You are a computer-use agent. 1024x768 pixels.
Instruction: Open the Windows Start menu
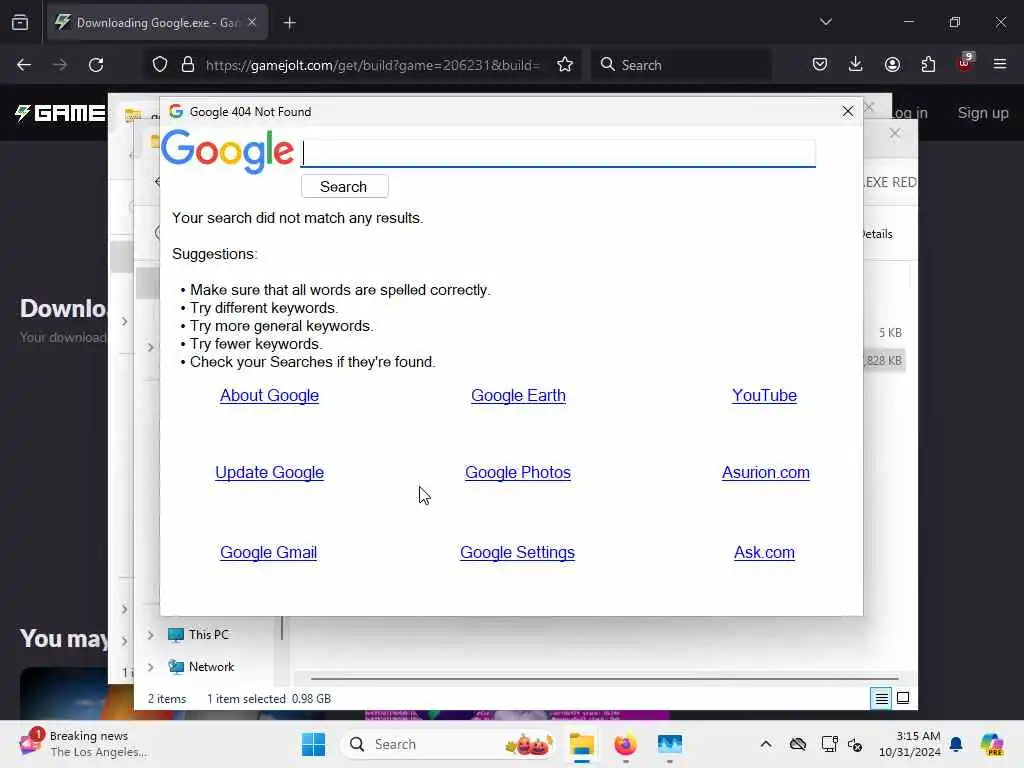coord(313,744)
